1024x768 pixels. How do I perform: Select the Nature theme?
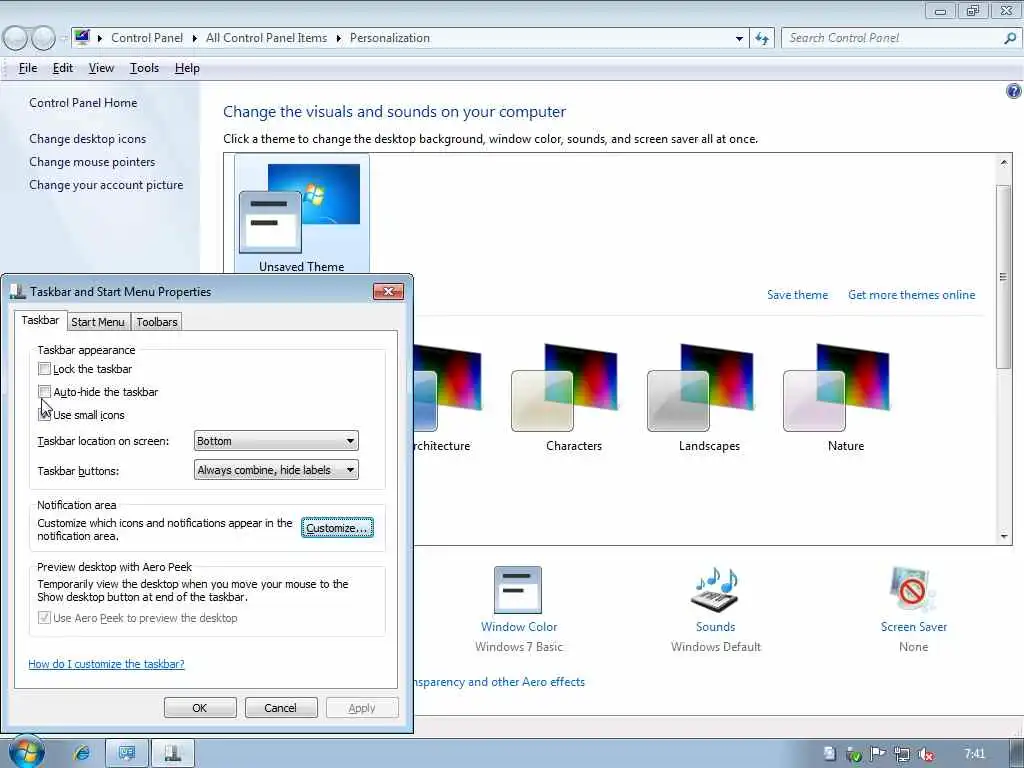tap(845, 398)
